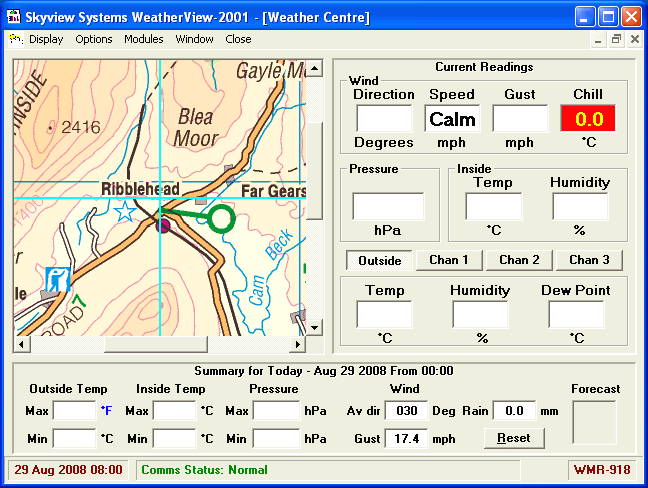Viewport: 648px width, 488px height.
Task: Click the Inside Temp field
Action: 494,206
